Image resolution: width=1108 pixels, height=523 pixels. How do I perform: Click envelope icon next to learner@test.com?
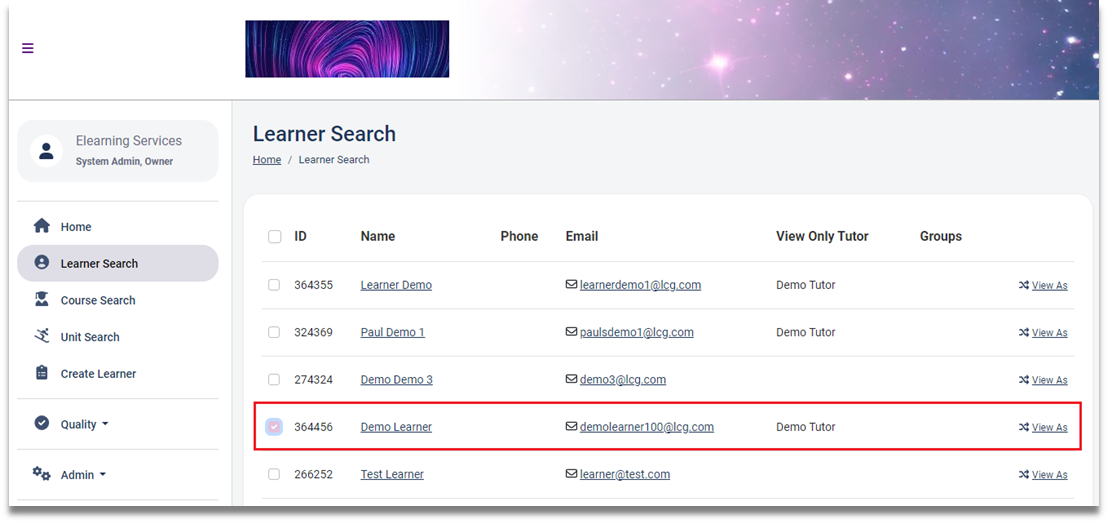pos(571,474)
